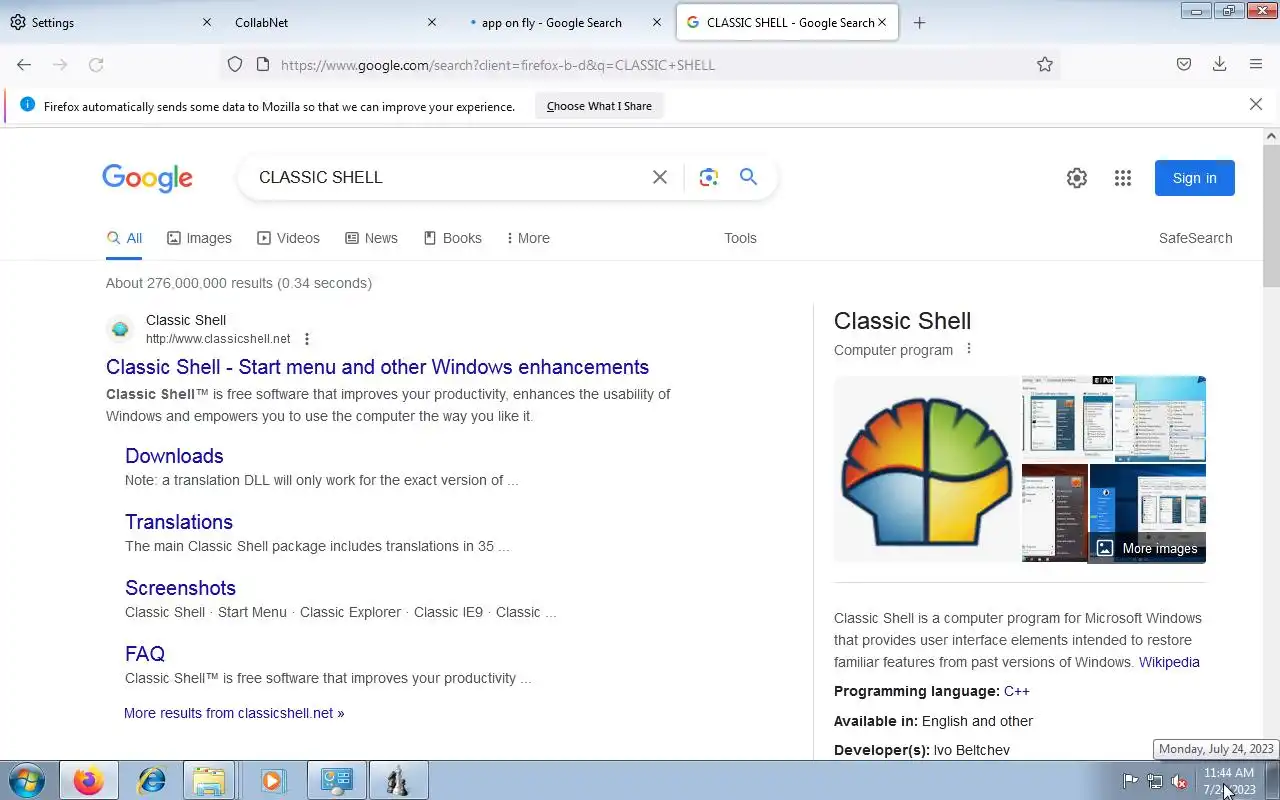Select the News results tab
This screenshot has width=1280, height=800.
pyautogui.click(x=371, y=238)
